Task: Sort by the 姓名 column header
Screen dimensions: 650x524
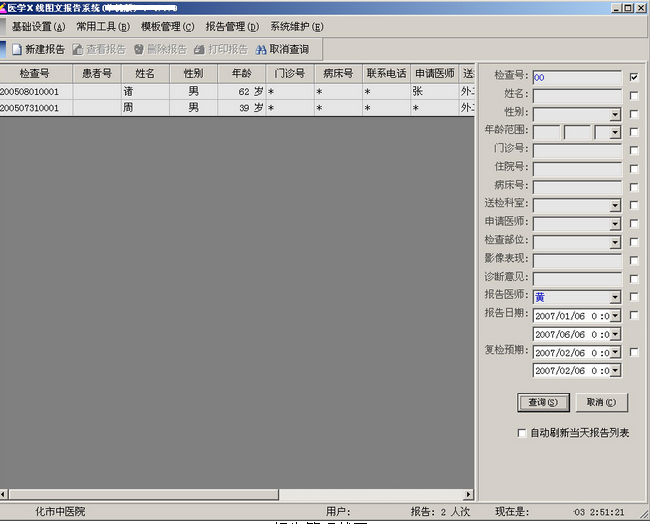Action: click(x=145, y=74)
